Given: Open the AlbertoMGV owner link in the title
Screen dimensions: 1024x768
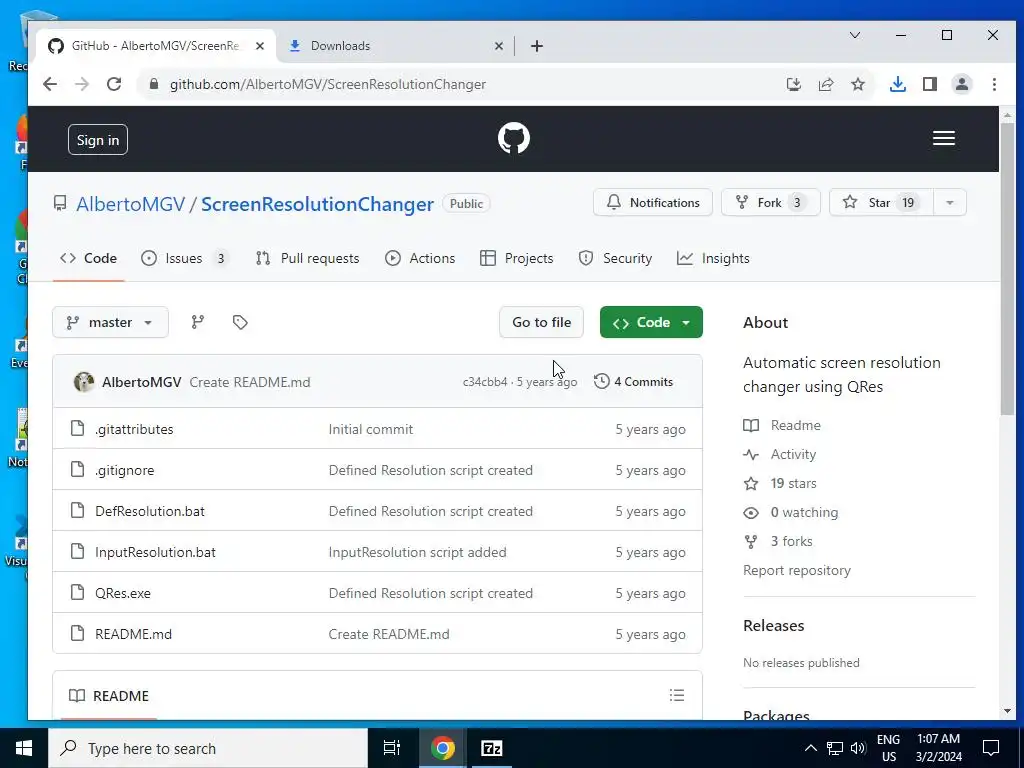Looking at the screenshot, I should tap(131, 204).
